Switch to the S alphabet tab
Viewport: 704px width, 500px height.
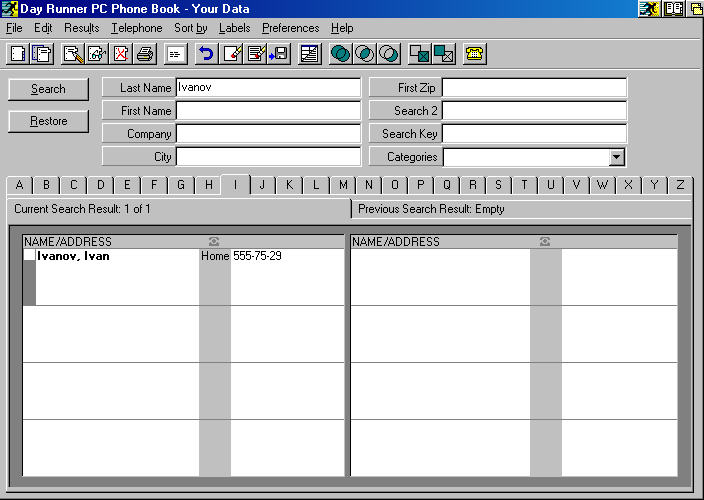[498, 185]
